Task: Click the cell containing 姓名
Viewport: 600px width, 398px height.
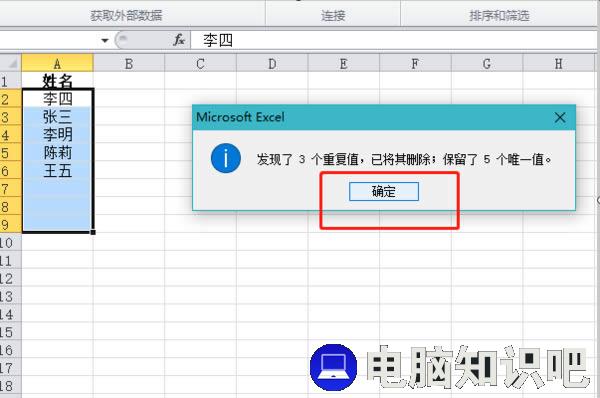Action: click(57, 81)
